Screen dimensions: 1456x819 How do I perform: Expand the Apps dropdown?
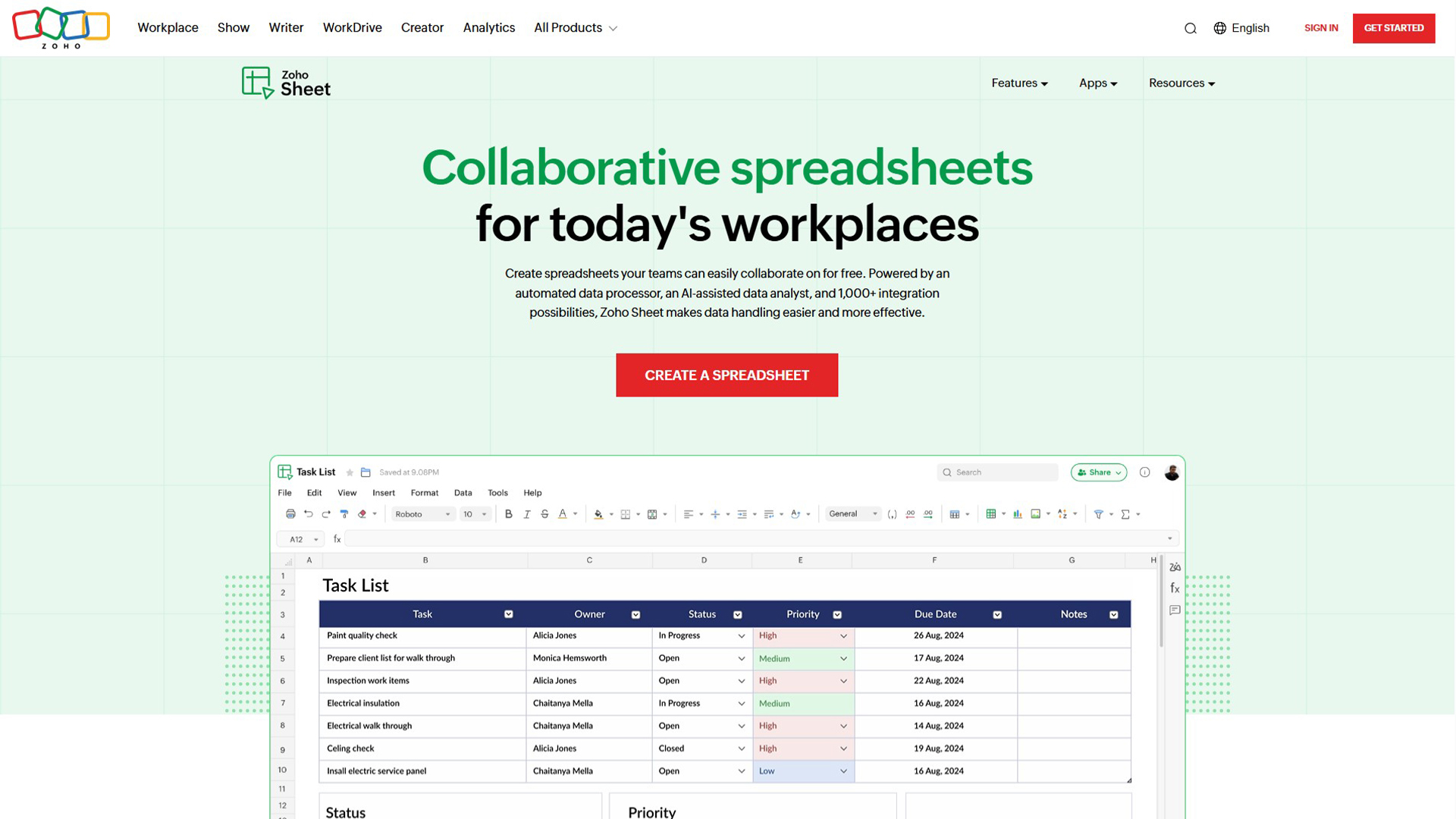pos(1098,83)
